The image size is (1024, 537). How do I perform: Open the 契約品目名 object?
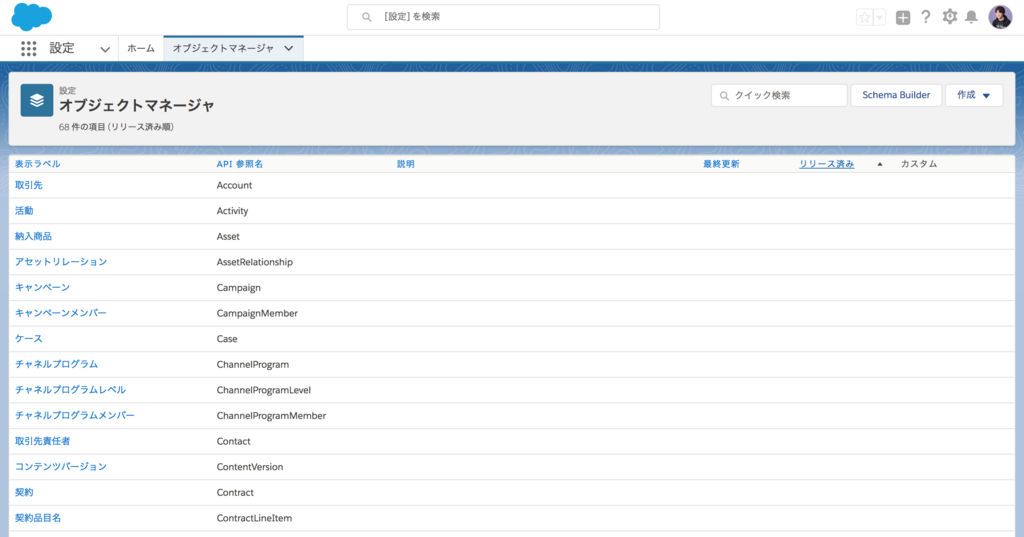38,518
